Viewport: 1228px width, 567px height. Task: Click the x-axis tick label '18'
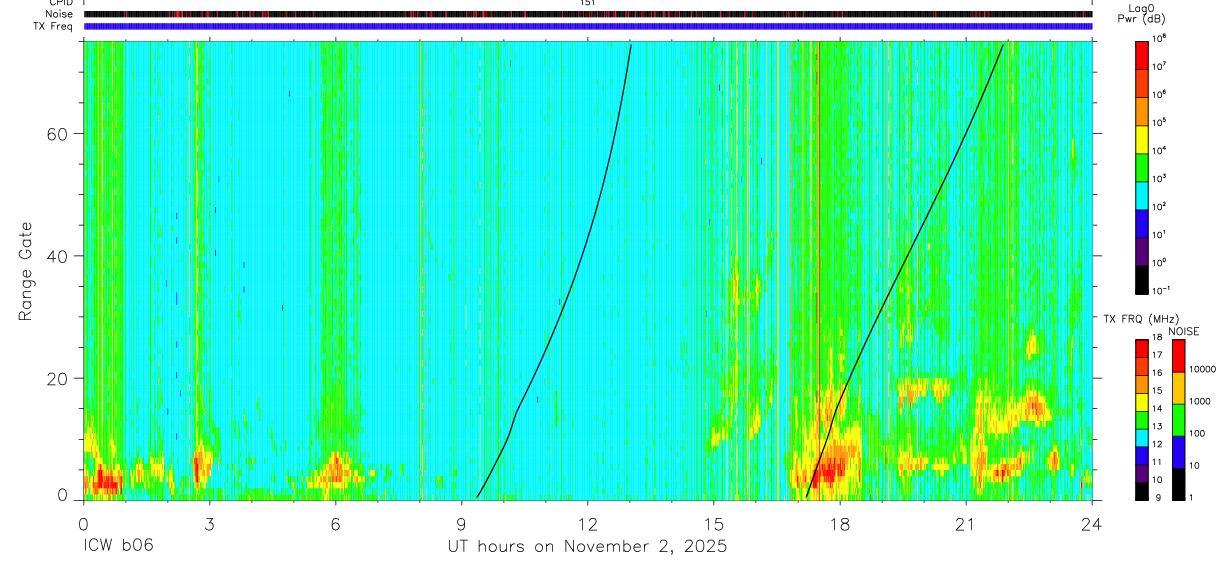coord(840,523)
